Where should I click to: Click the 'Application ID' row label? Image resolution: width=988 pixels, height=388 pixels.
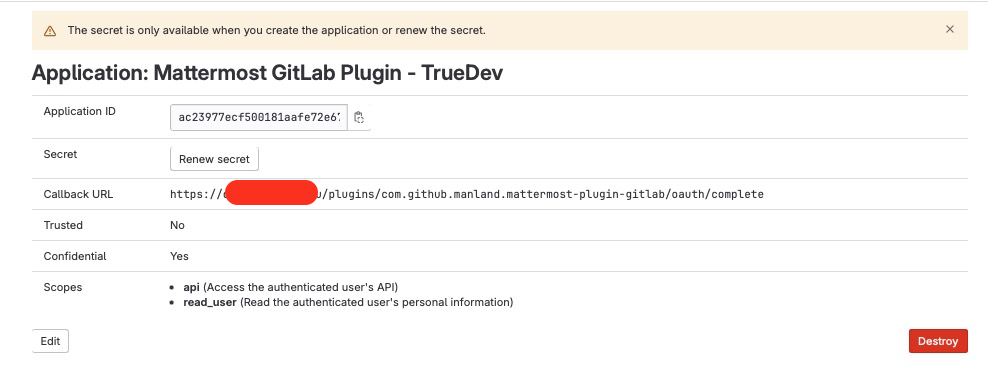click(x=79, y=111)
